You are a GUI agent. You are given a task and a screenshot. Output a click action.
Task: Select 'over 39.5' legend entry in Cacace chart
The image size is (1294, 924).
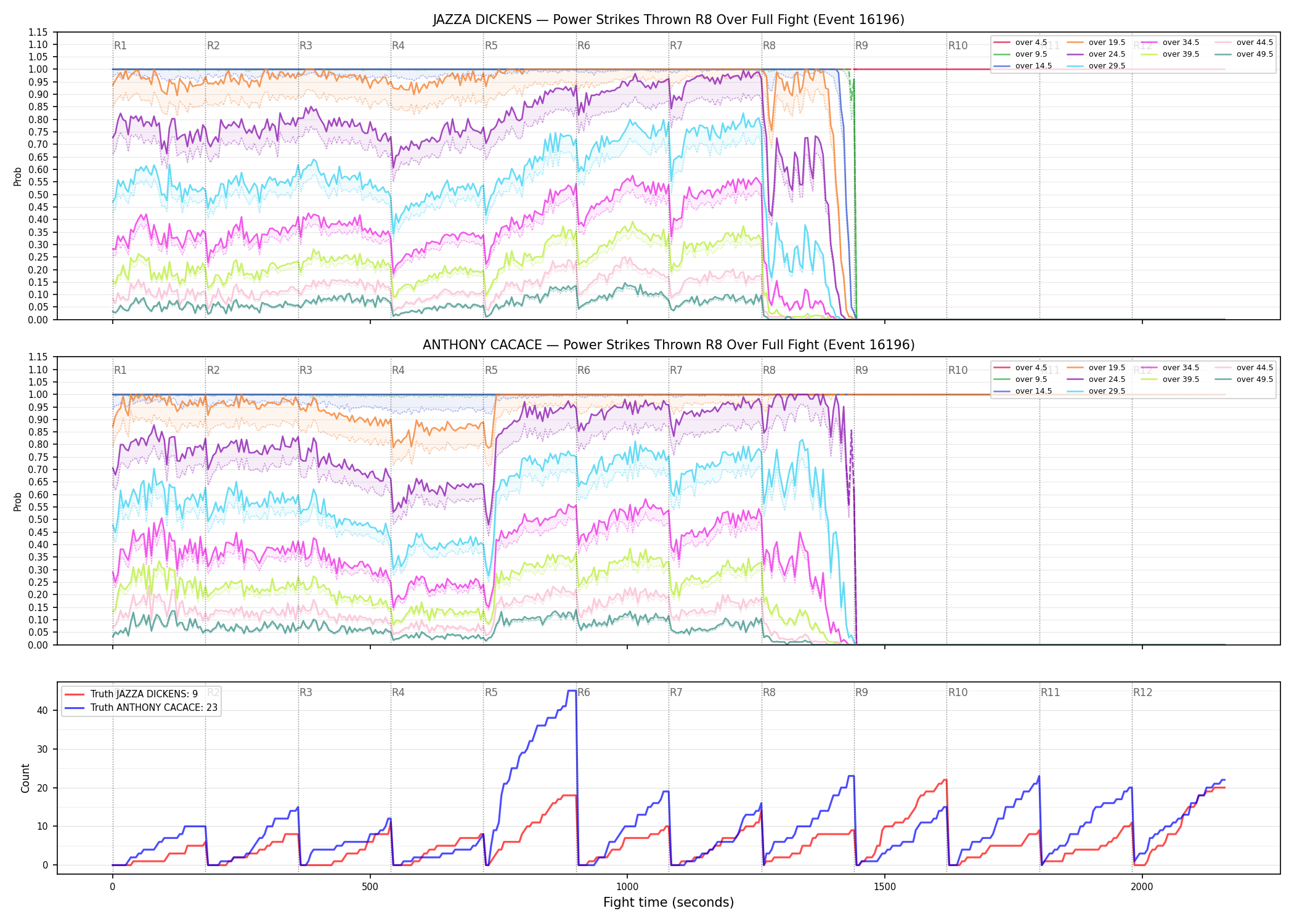pos(1170,379)
